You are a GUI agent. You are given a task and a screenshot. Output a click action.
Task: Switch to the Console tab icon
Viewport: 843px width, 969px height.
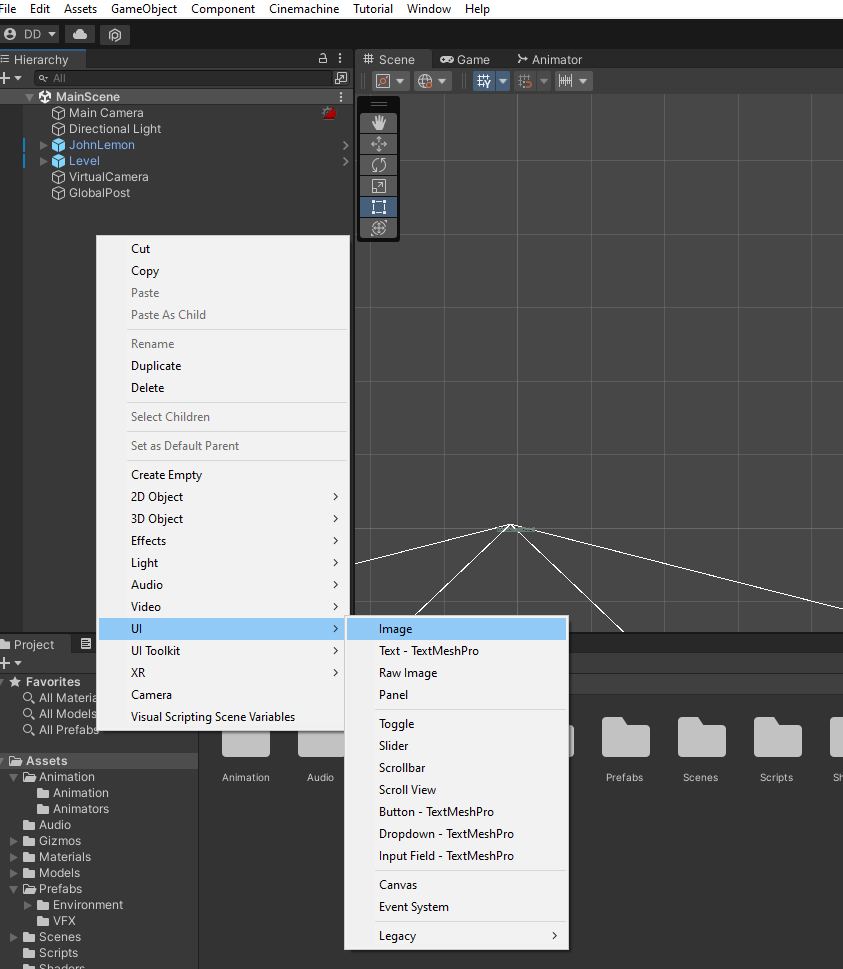pyautogui.click(x=86, y=644)
